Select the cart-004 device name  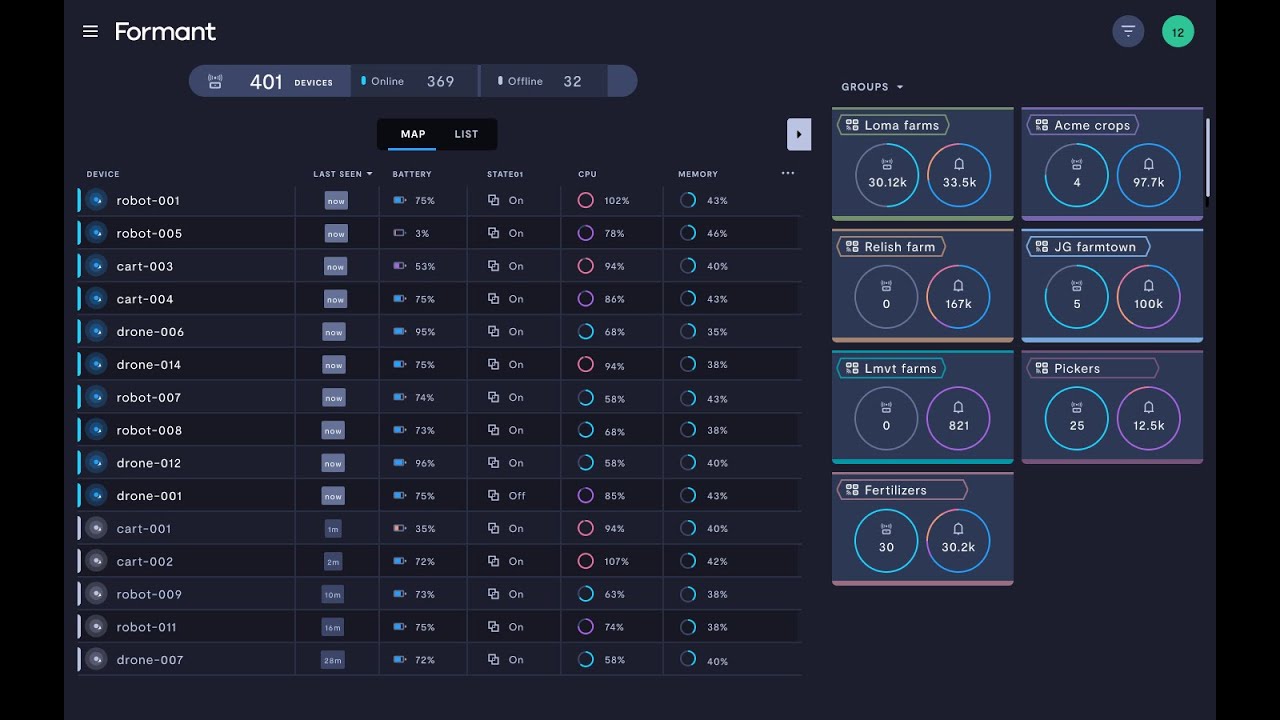click(x=145, y=299)
